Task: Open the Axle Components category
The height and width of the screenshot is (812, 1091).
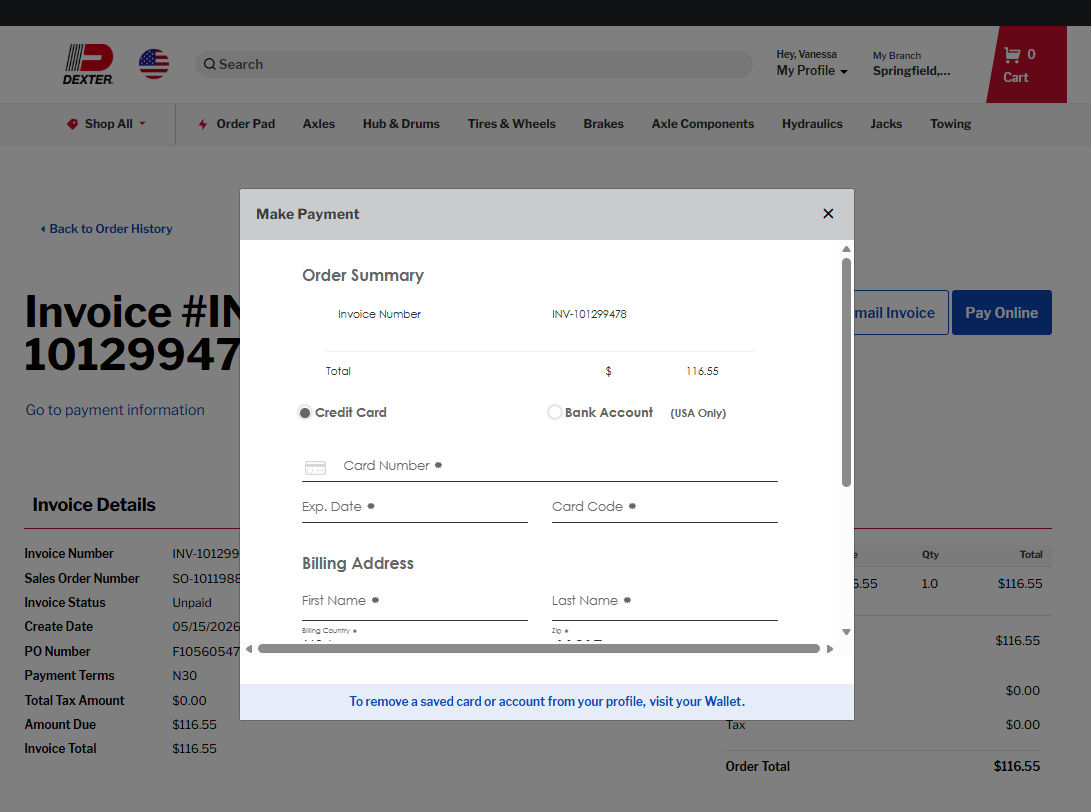Action: 703,124
